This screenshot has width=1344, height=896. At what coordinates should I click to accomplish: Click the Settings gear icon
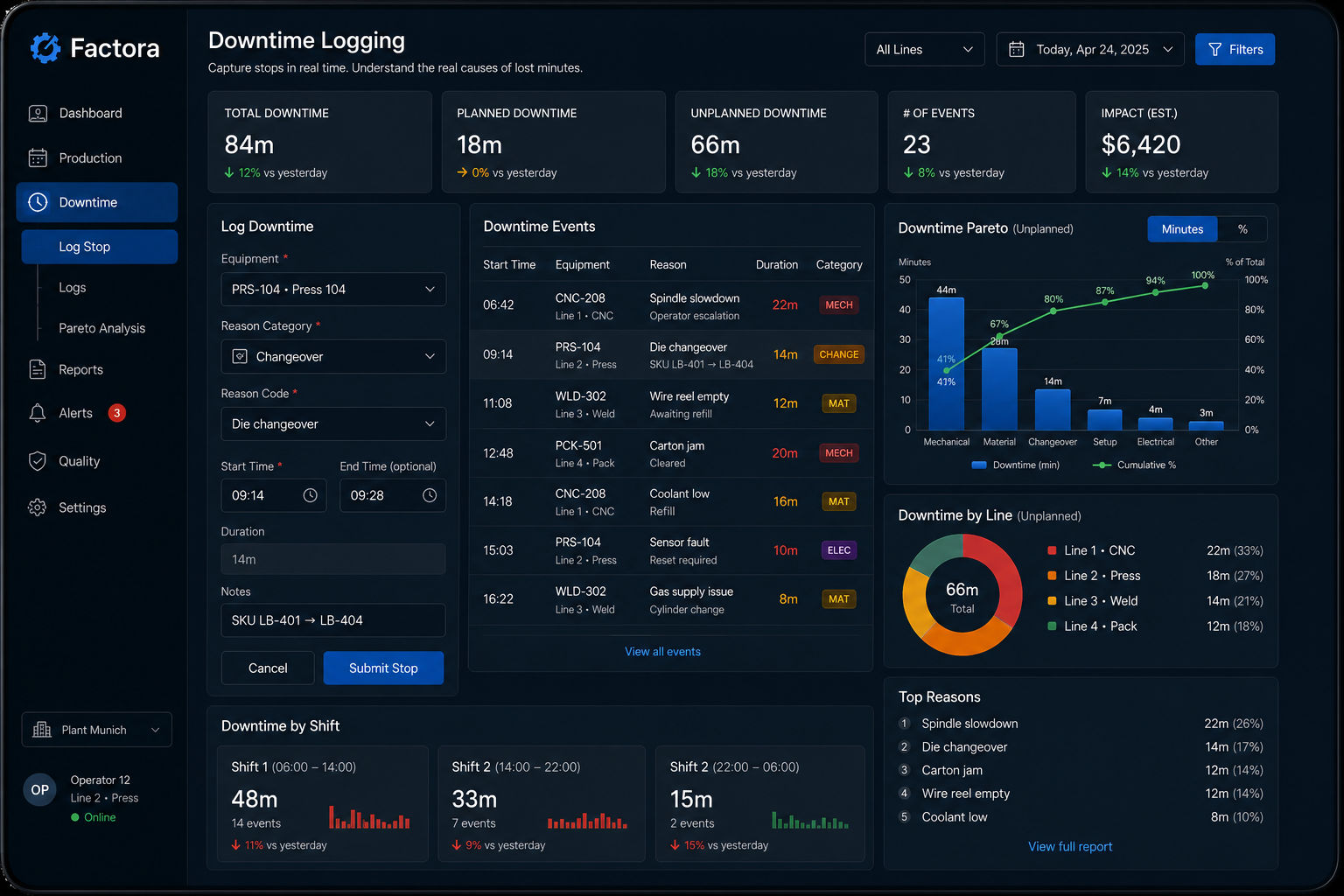(38, 507)
